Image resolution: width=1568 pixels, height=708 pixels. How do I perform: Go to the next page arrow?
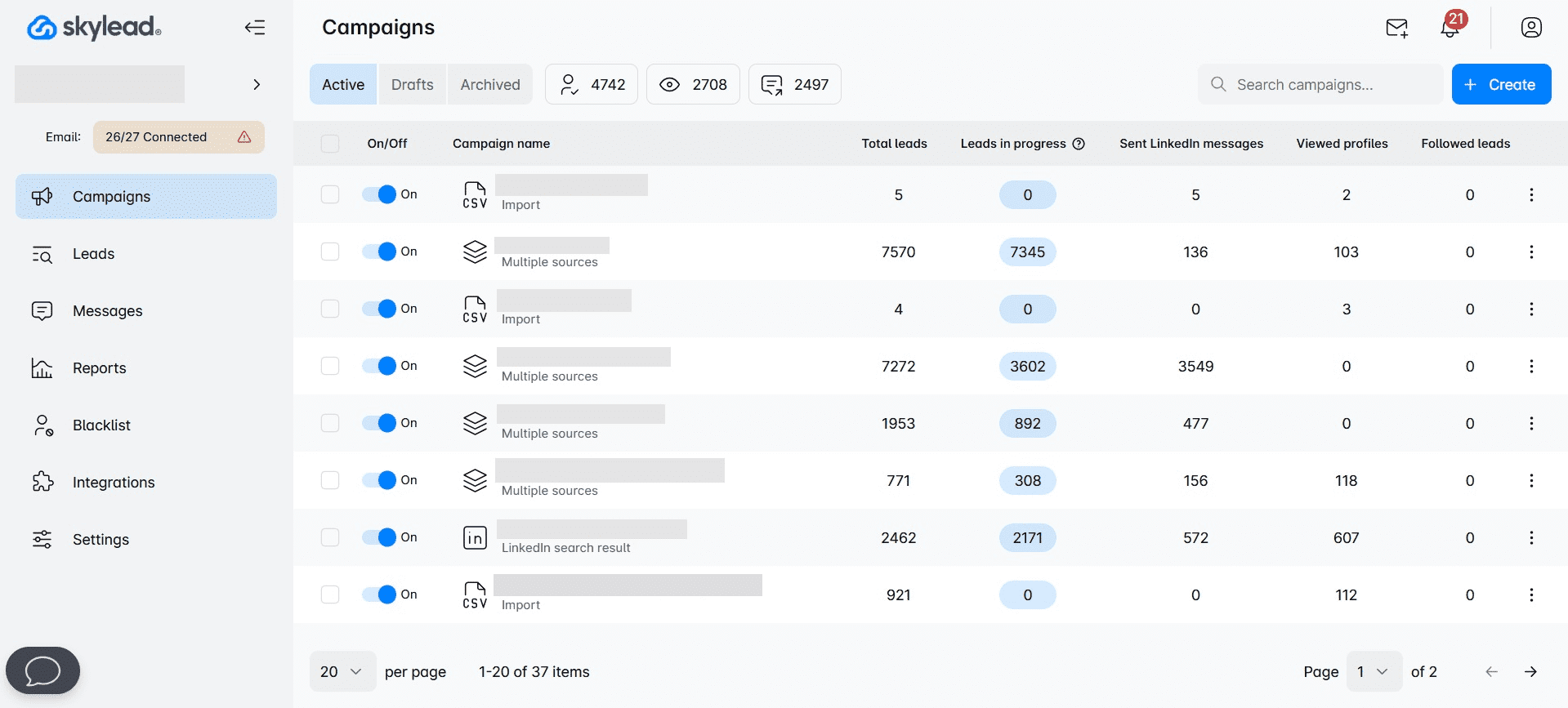(x=1530, y=671)
